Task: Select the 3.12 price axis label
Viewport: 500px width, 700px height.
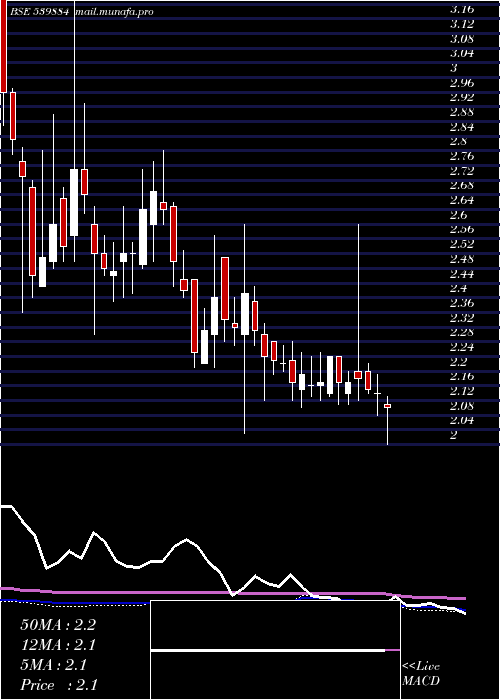Action: [x=461, y=24]
